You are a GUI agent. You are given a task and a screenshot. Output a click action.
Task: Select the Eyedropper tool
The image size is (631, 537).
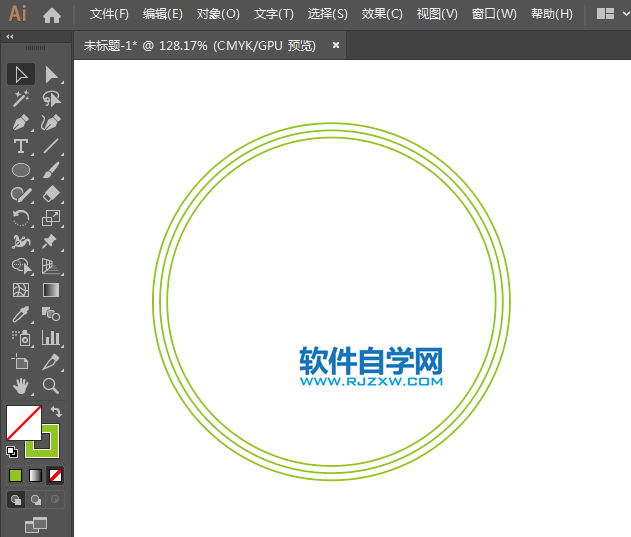[21, 314]
